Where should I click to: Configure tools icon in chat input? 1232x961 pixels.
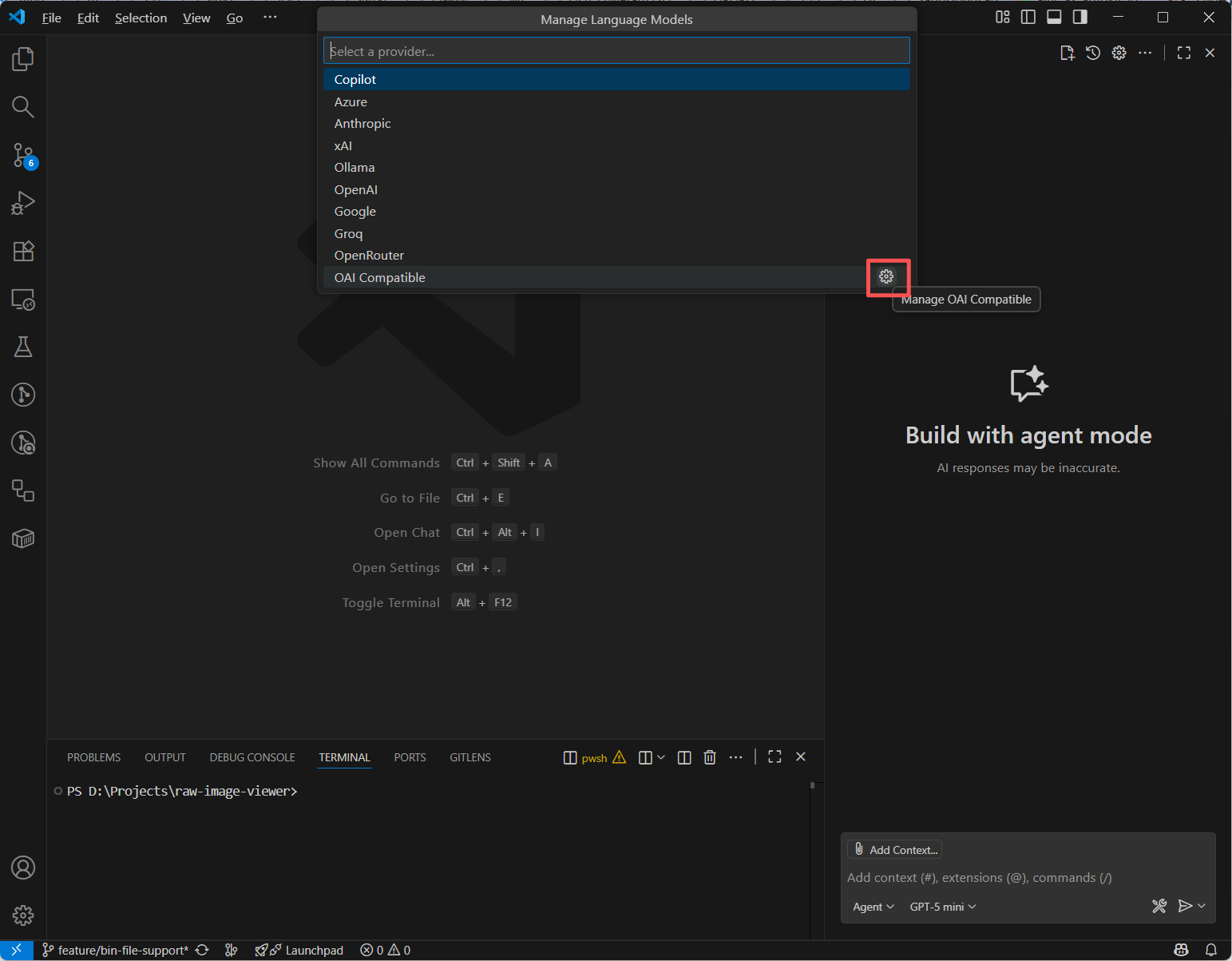[x=1159, y=906]
